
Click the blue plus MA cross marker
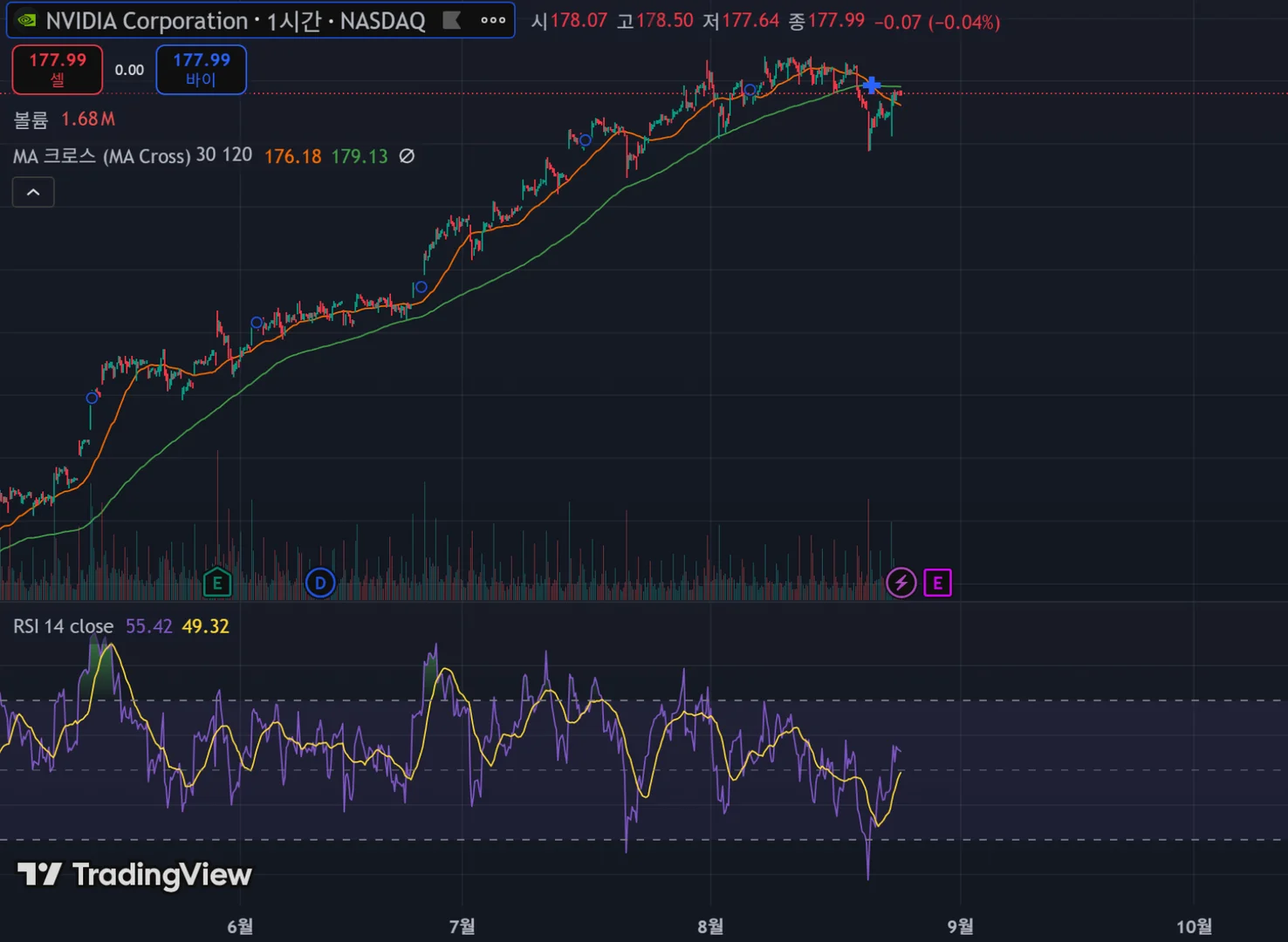point(872,85)
